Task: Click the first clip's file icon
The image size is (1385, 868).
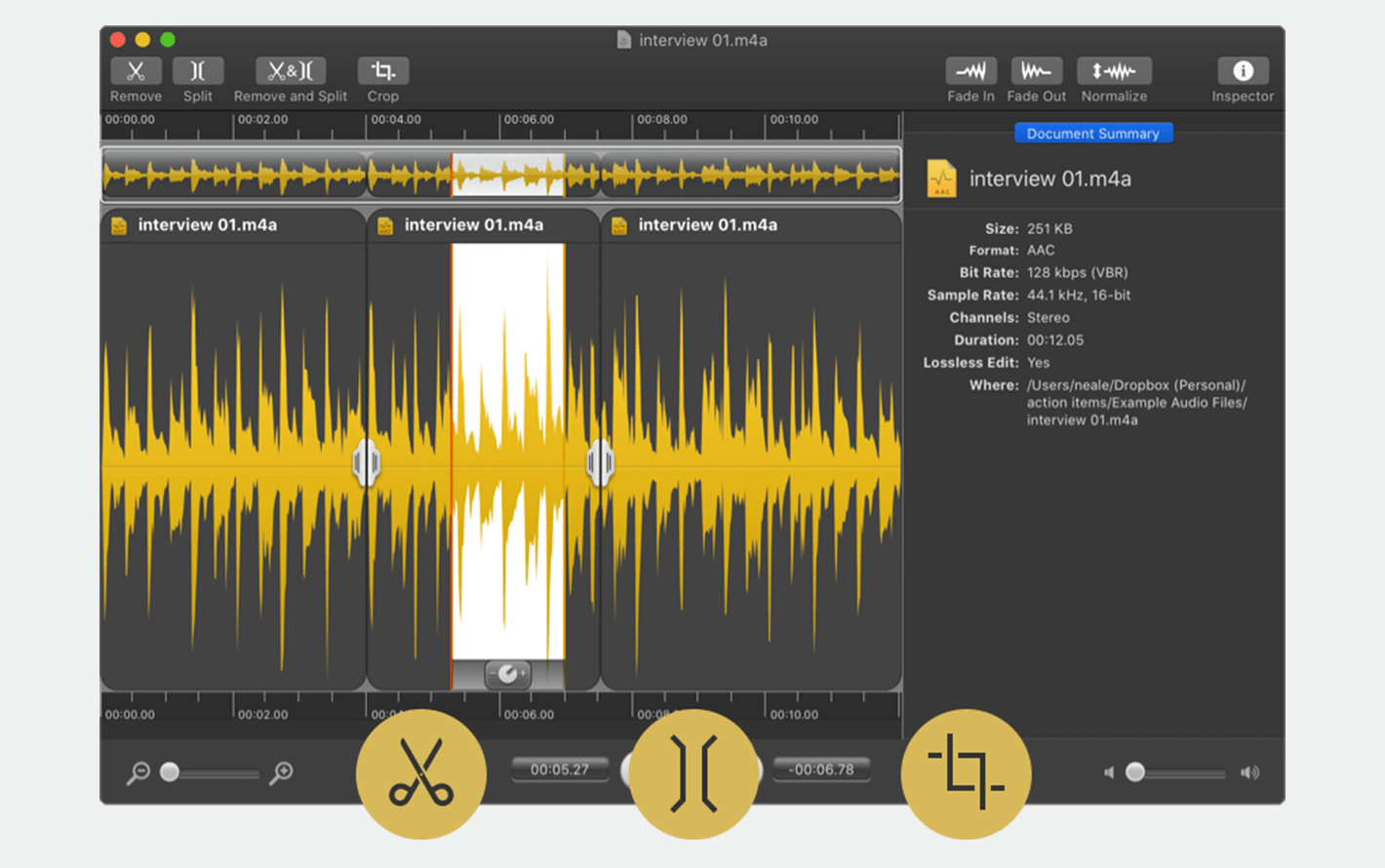Action: pos(119,225)
